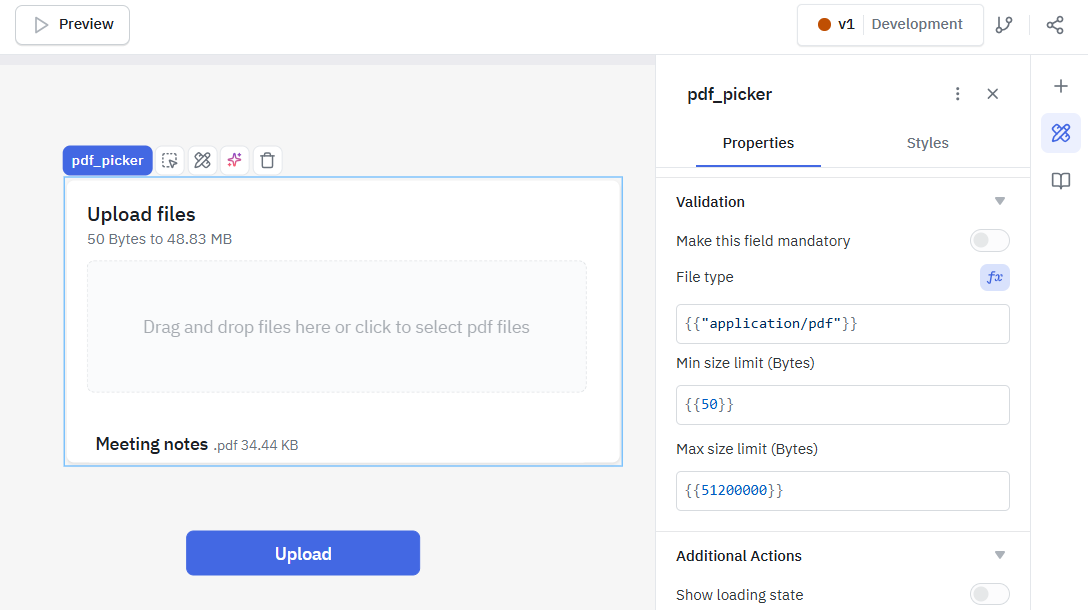This screenshot has width=1088, height=610.
Task: Open documentation via the book icon
Action: pos(1061,181)
